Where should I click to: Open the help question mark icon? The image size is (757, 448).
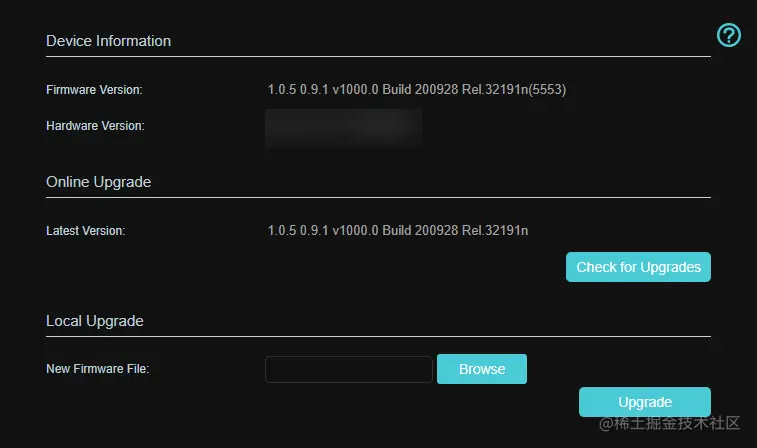tap(729, 35)
